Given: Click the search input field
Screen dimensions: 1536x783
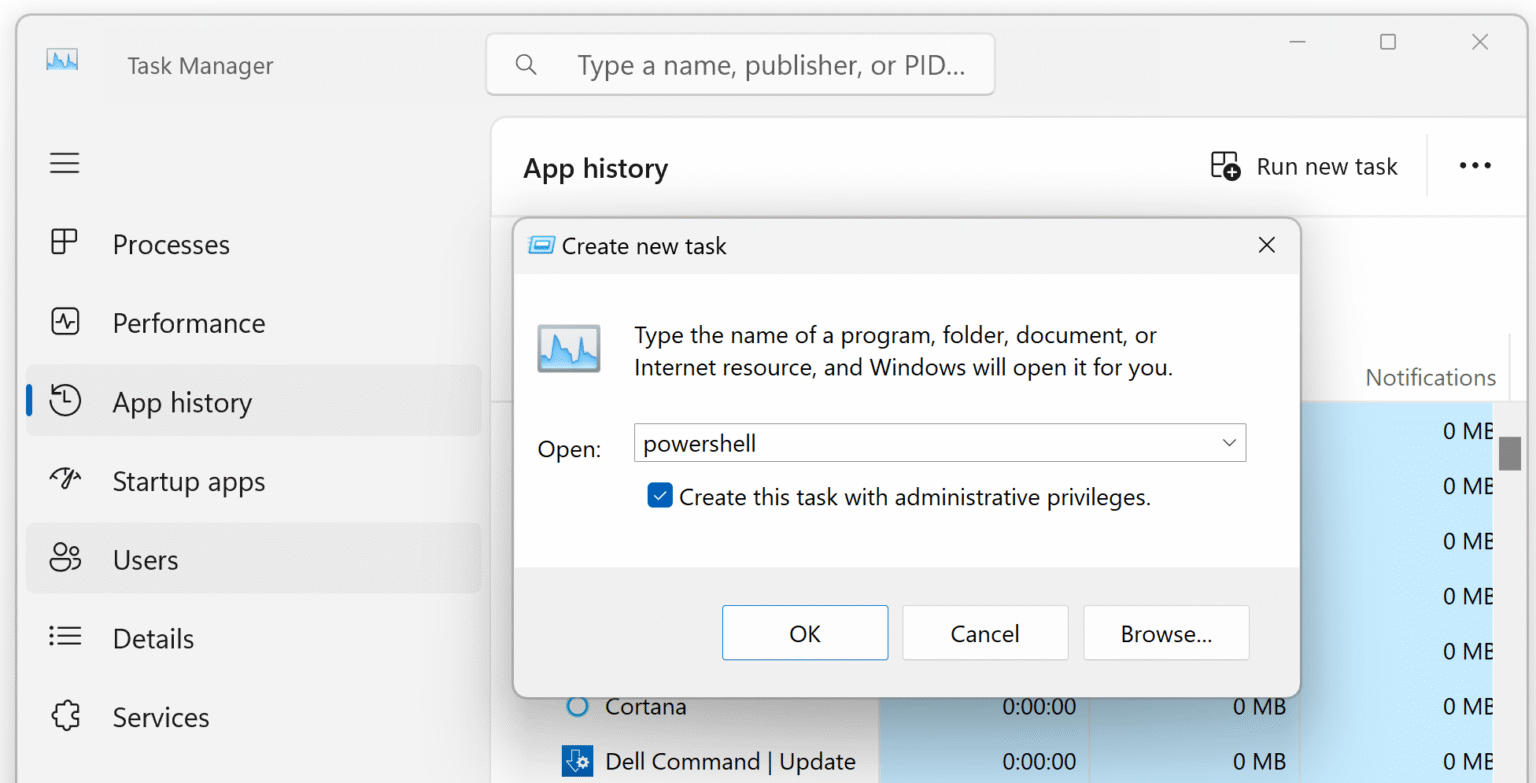Looking at the screenshot, I should [740, 64].
